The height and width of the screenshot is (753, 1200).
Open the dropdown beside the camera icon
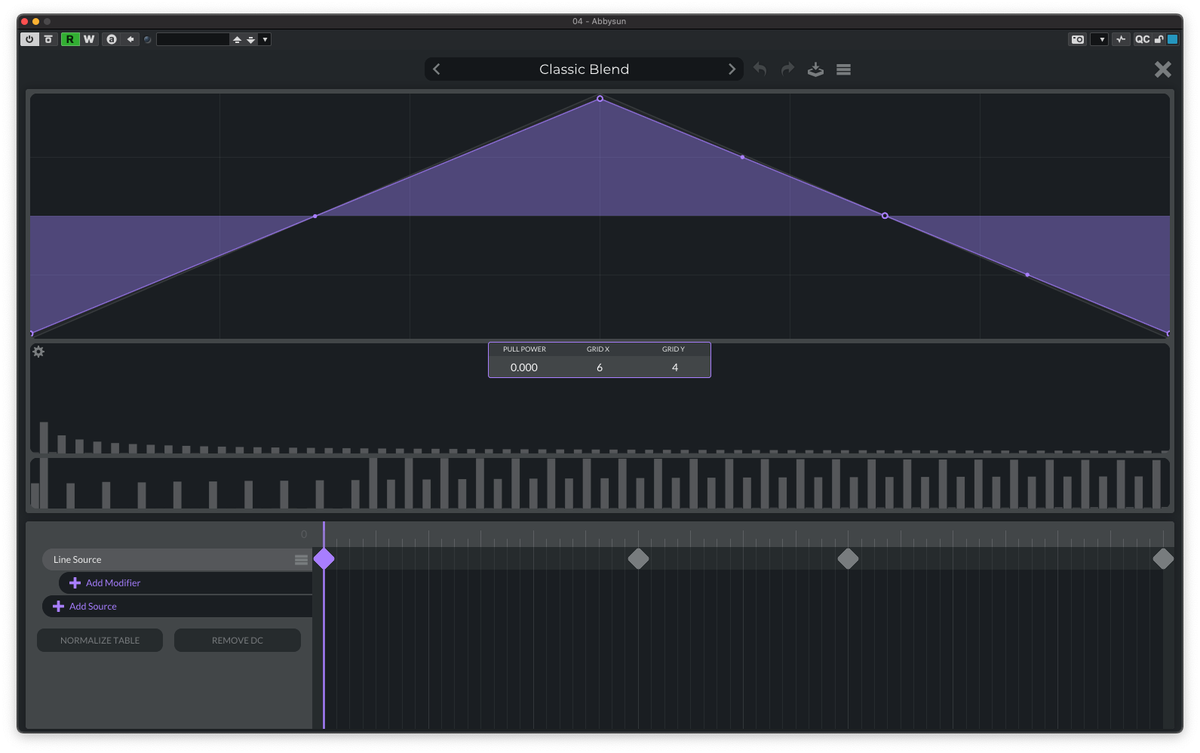[x=1100, y=39]
